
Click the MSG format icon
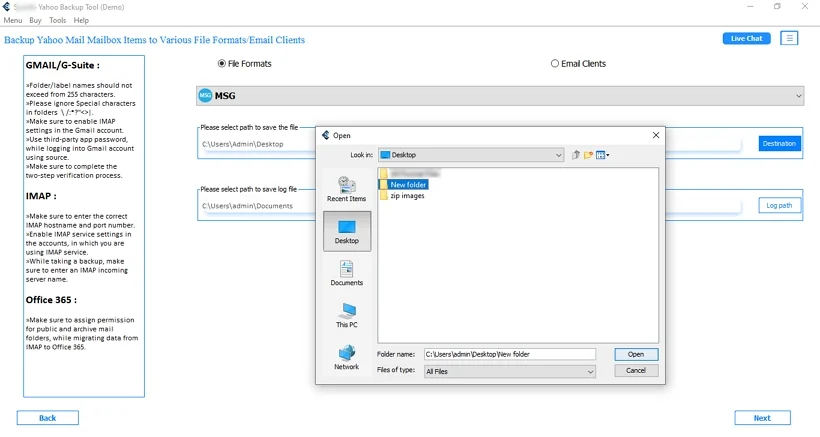coord(205,96)
